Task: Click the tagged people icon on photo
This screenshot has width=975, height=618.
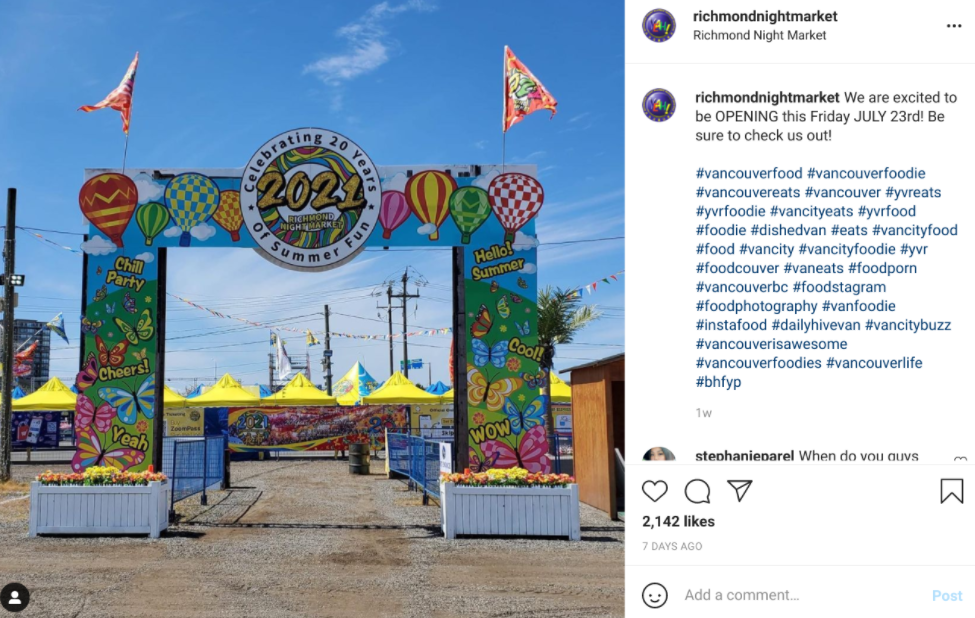Action: (x=14, y=597)
